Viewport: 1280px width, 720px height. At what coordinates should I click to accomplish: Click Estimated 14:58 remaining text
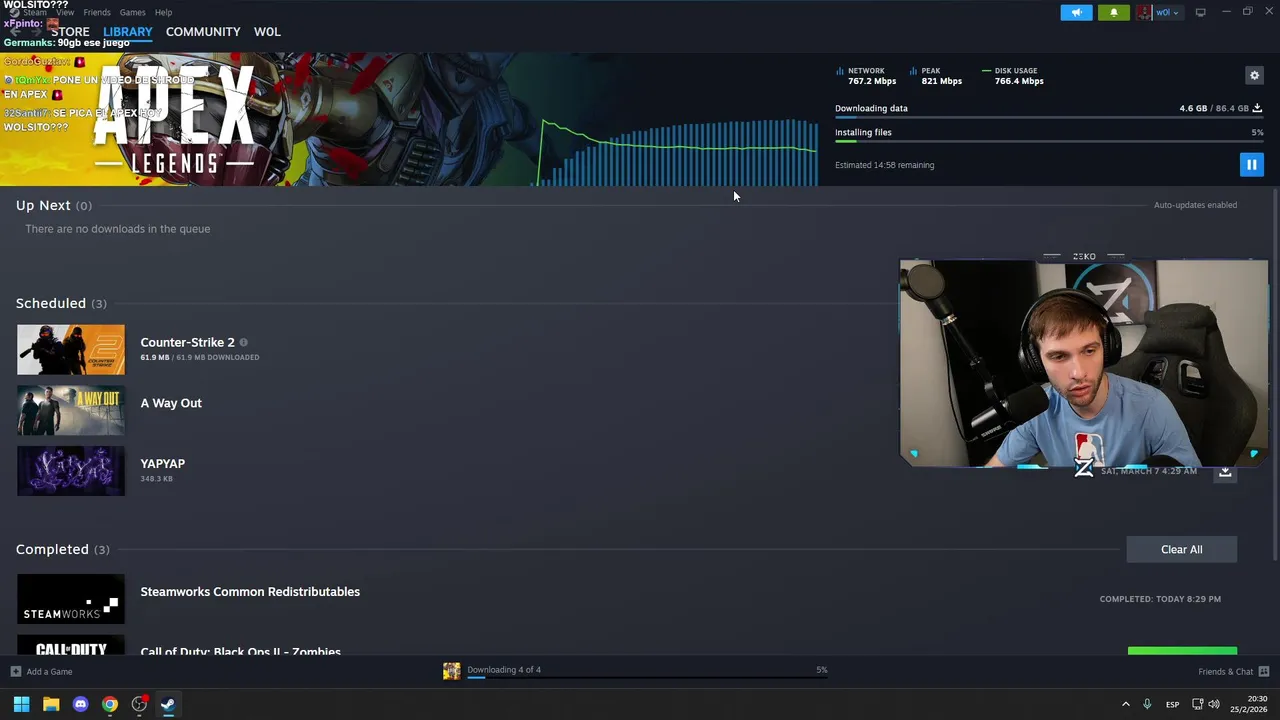coord(884,165)
